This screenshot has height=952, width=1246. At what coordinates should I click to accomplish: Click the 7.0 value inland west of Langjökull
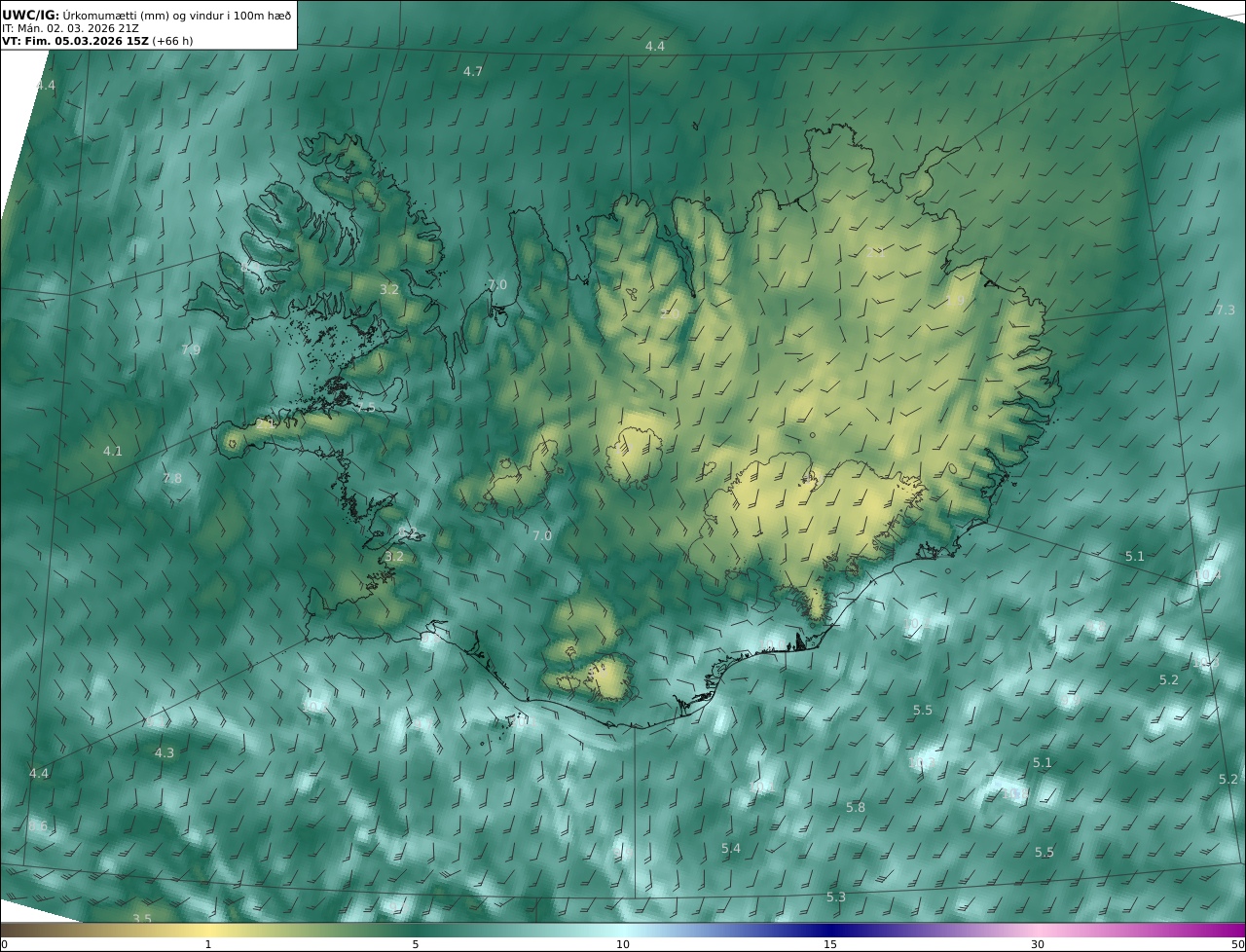pos(542,536)
